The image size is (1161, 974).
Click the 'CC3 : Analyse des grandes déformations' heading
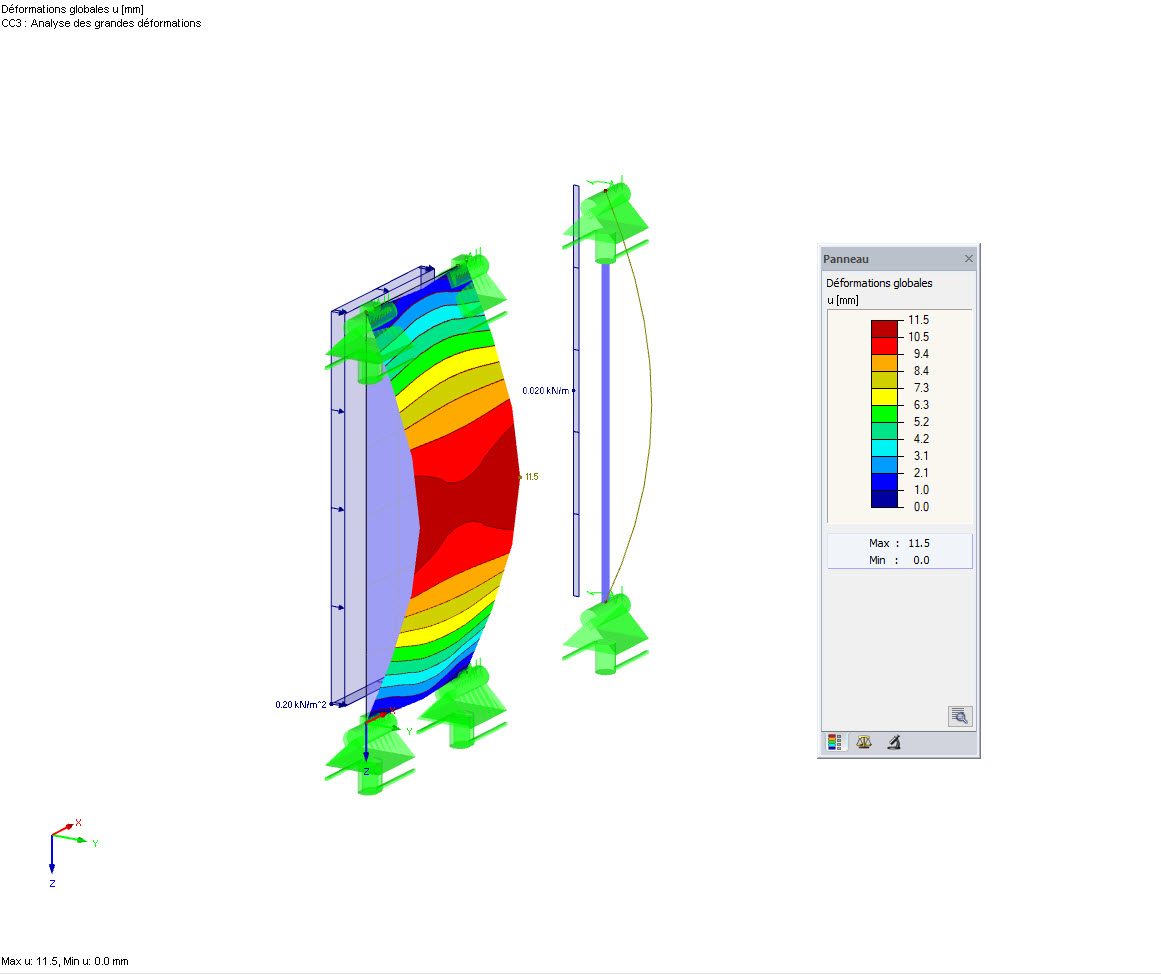[x=101, y=23]
